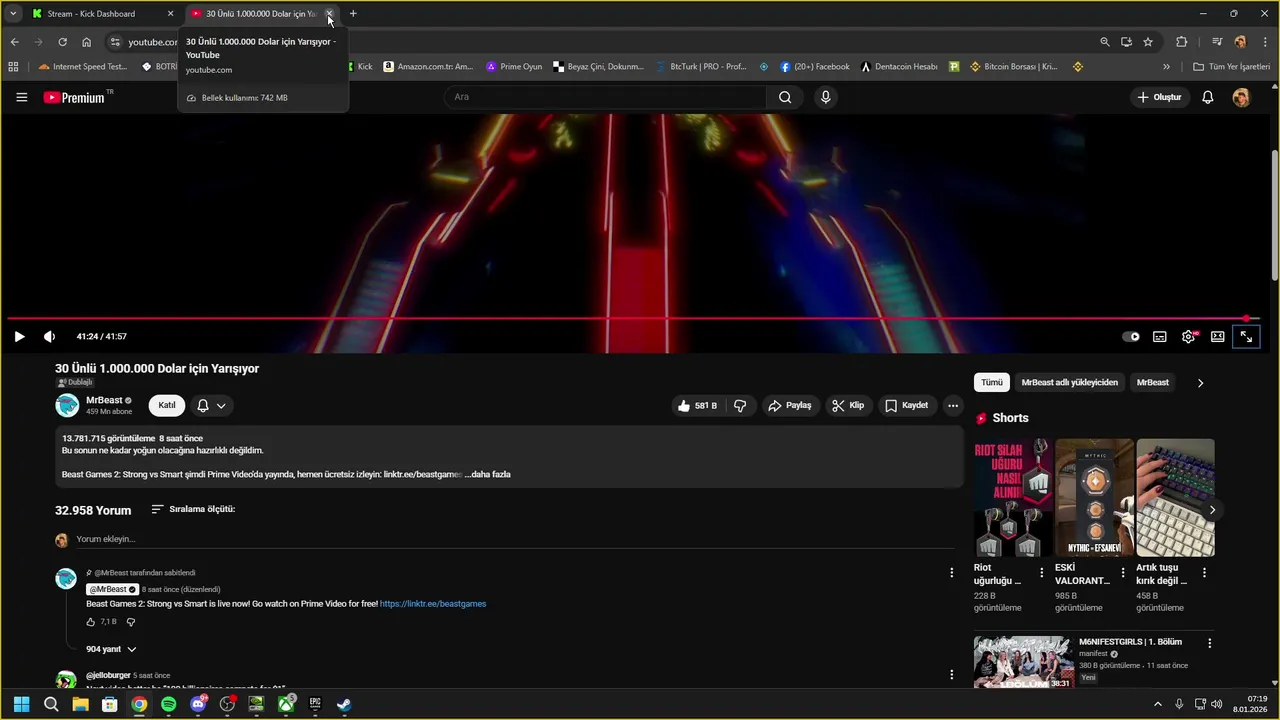Start voice search with the microphone icon
Screen dimensions: 1280x720
click(x=825, y=97)
